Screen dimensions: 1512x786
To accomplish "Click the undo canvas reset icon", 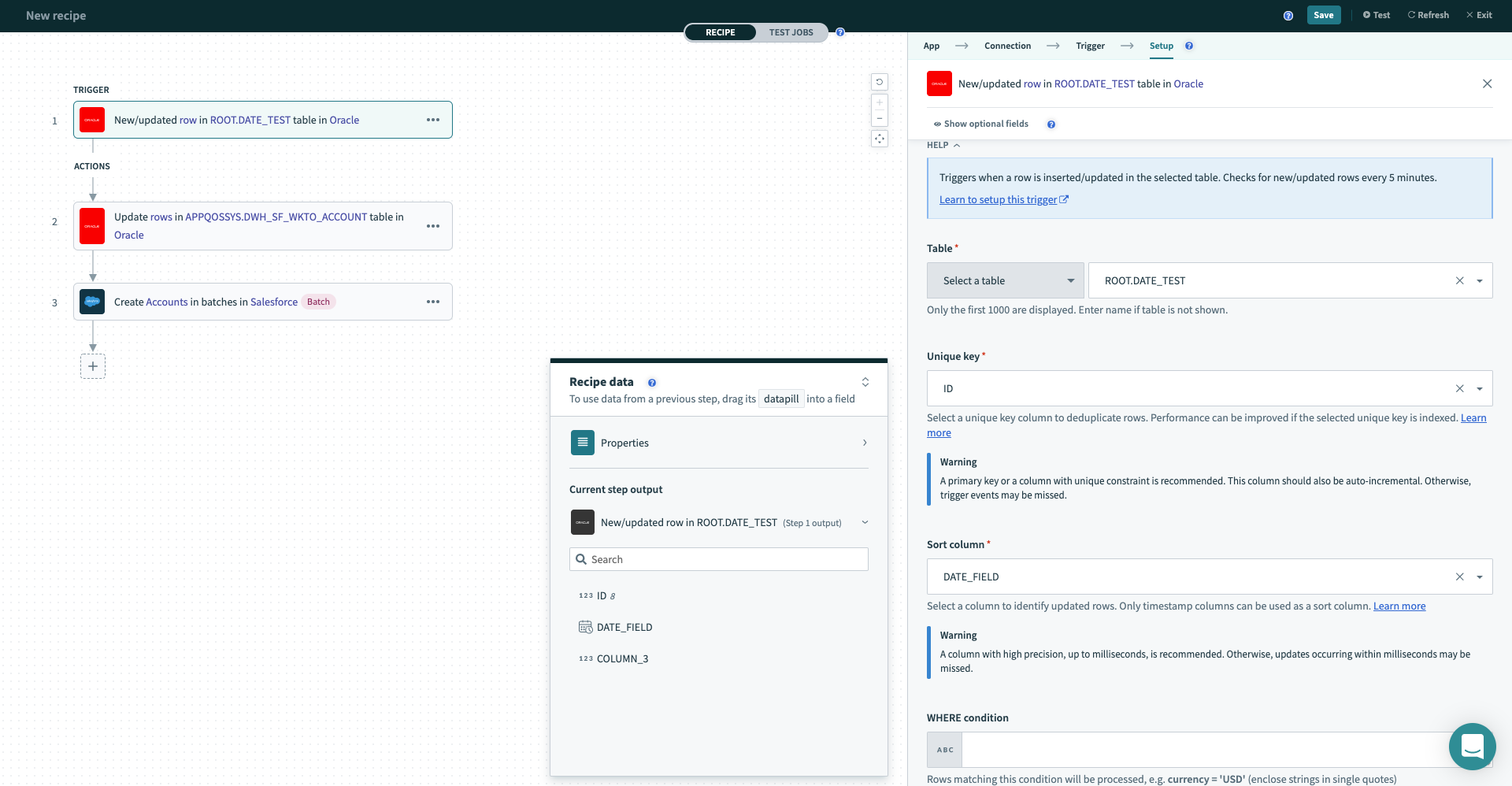I will click(880, 82).
